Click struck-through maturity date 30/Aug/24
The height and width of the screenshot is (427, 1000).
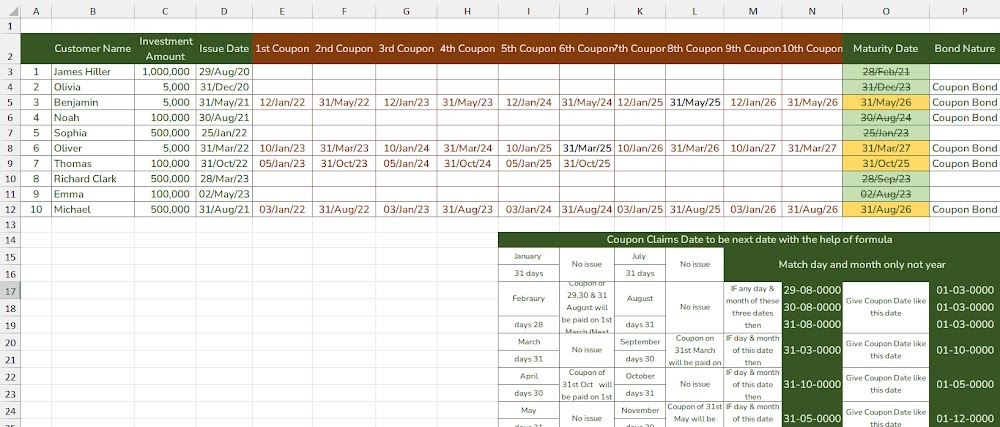tap(885, 117)
